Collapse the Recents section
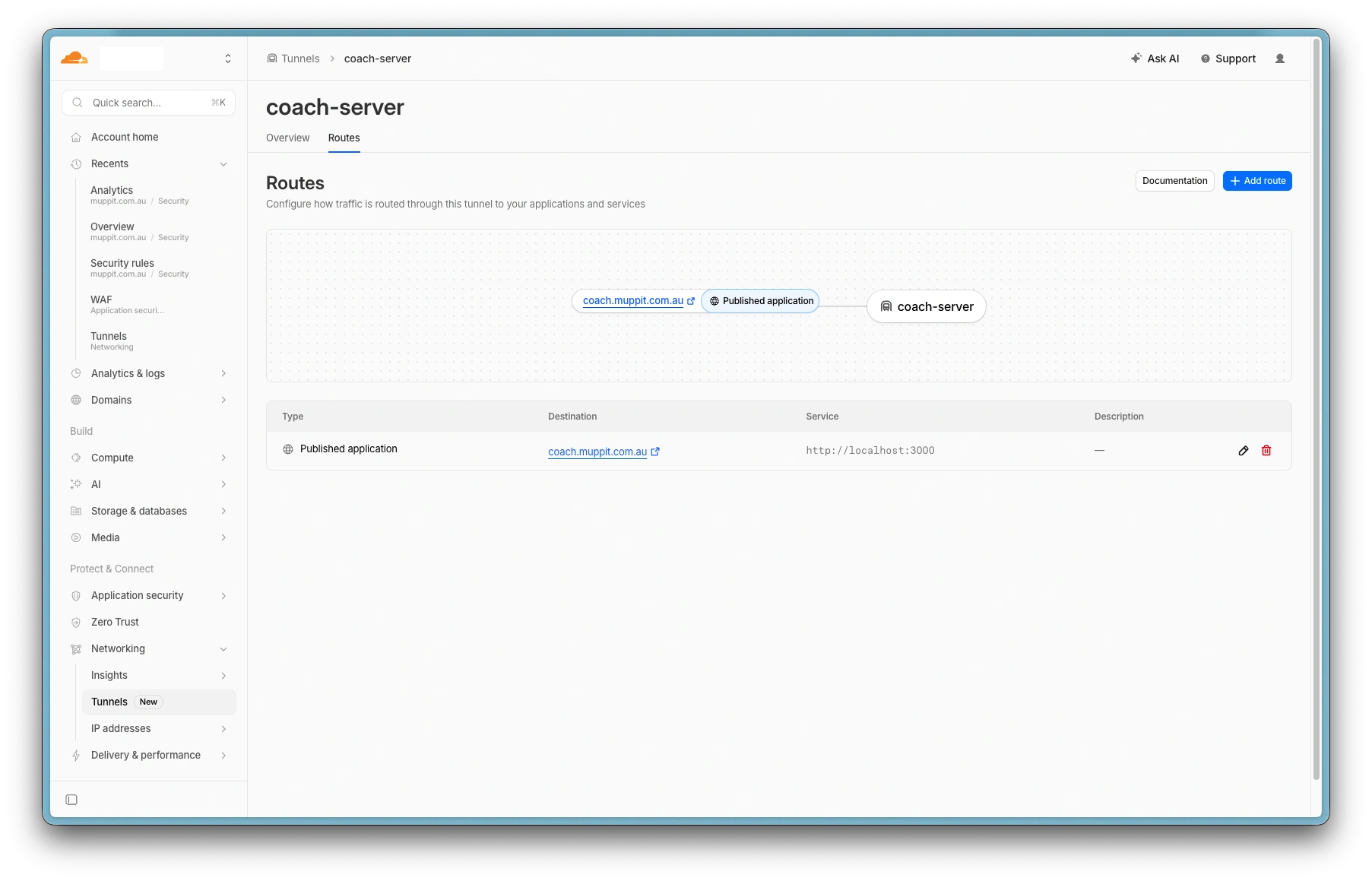 pos(223,164)
